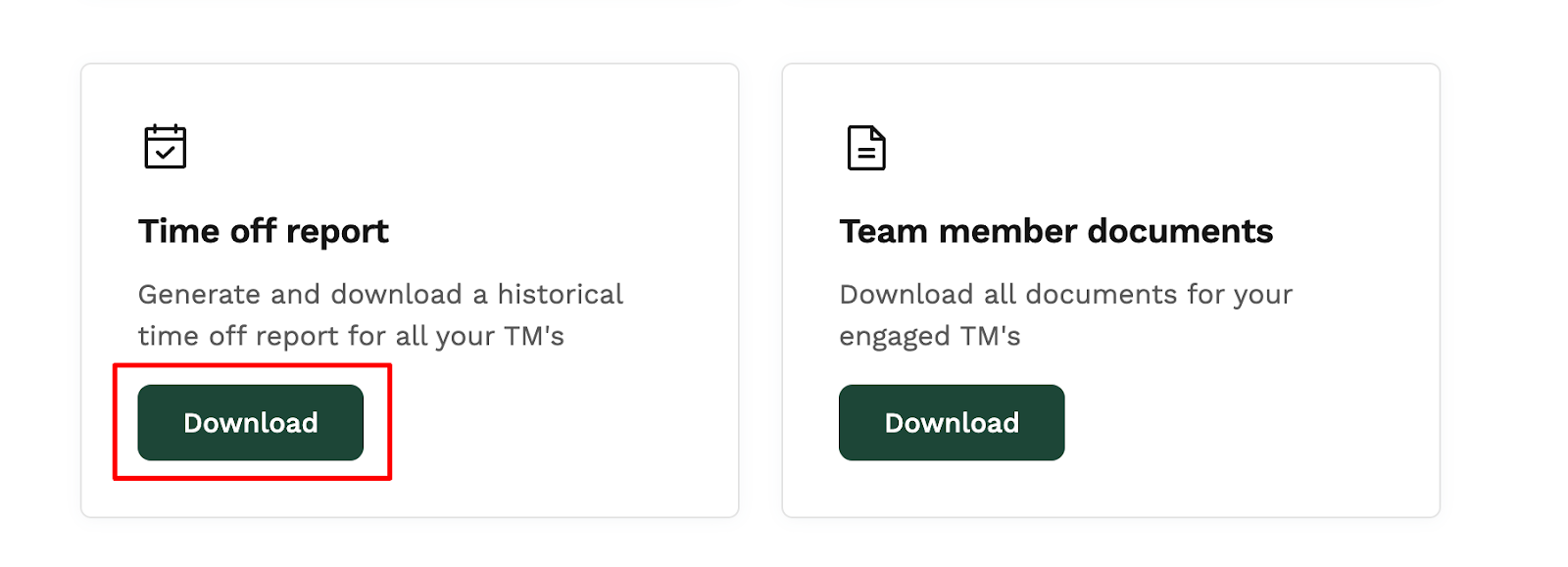Click the calendar checkmark icon
1568x567 pixels.
(x=165, y=147)
